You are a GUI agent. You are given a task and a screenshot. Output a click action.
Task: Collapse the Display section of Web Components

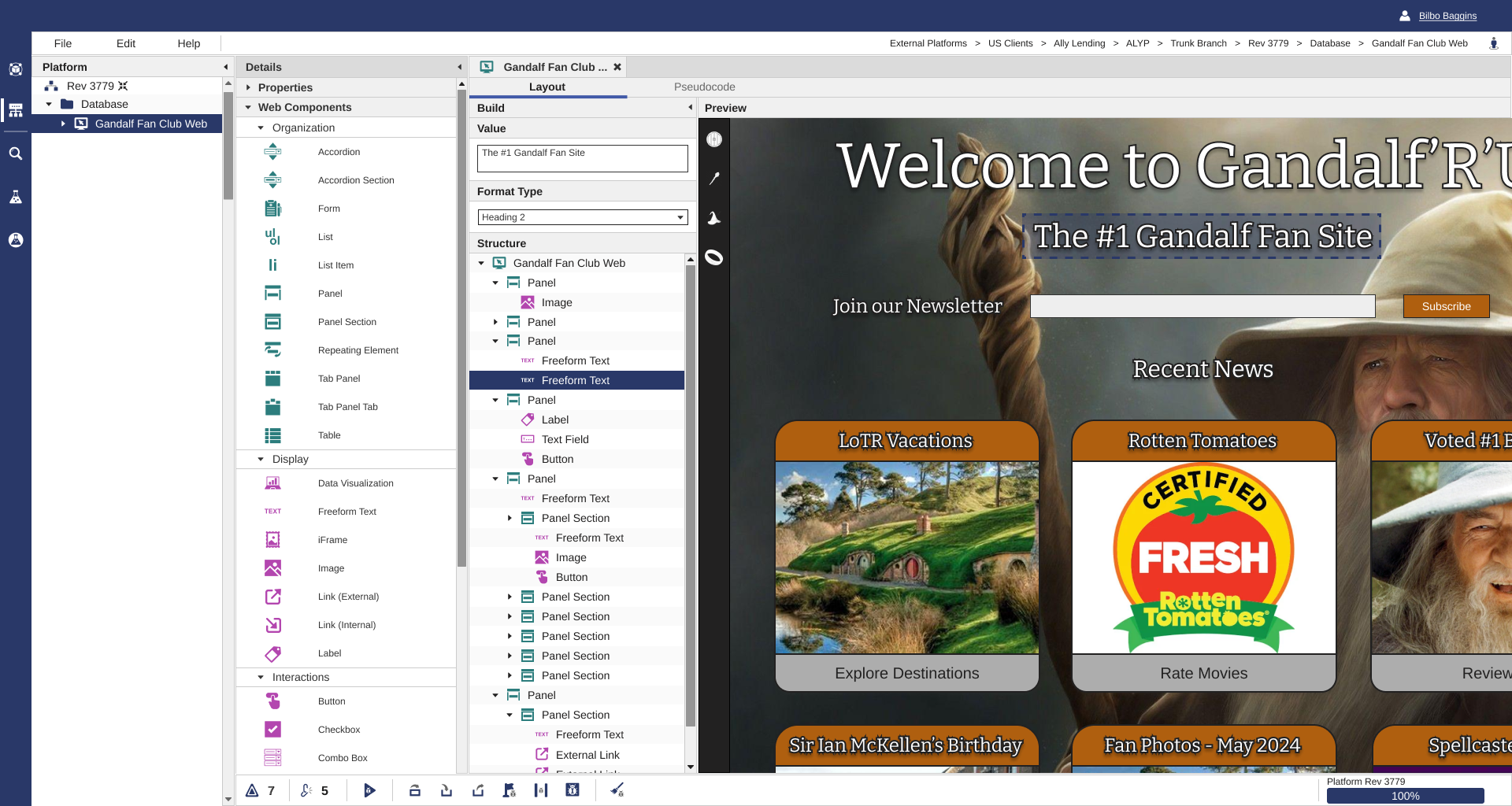click(261, 459)
